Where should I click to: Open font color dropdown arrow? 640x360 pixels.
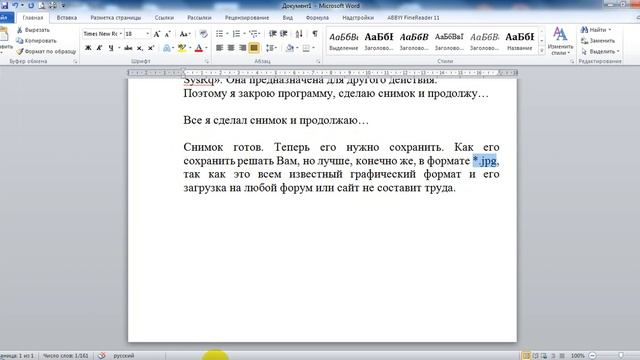tap(206, 48)
